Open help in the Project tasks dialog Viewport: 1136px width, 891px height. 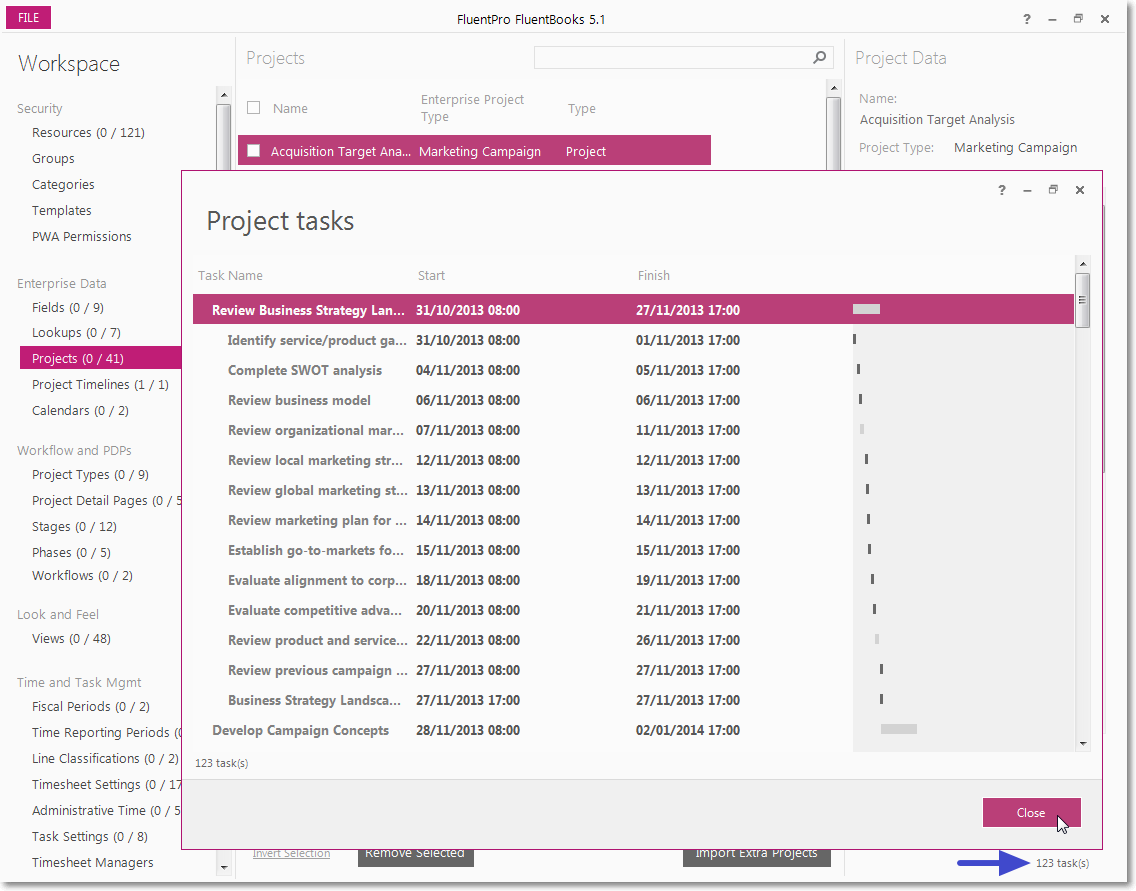(1002, 190)
